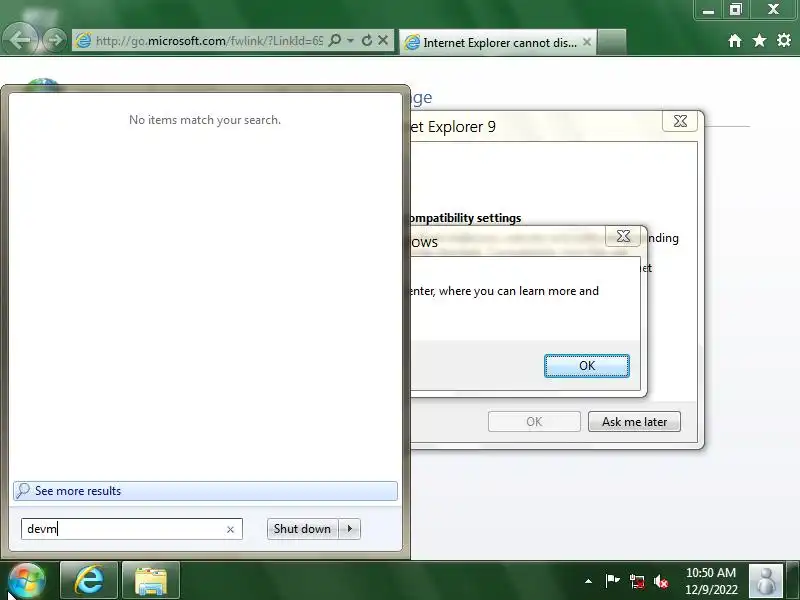Go to Home page icon
800x600 pixels.
point(735,40)
